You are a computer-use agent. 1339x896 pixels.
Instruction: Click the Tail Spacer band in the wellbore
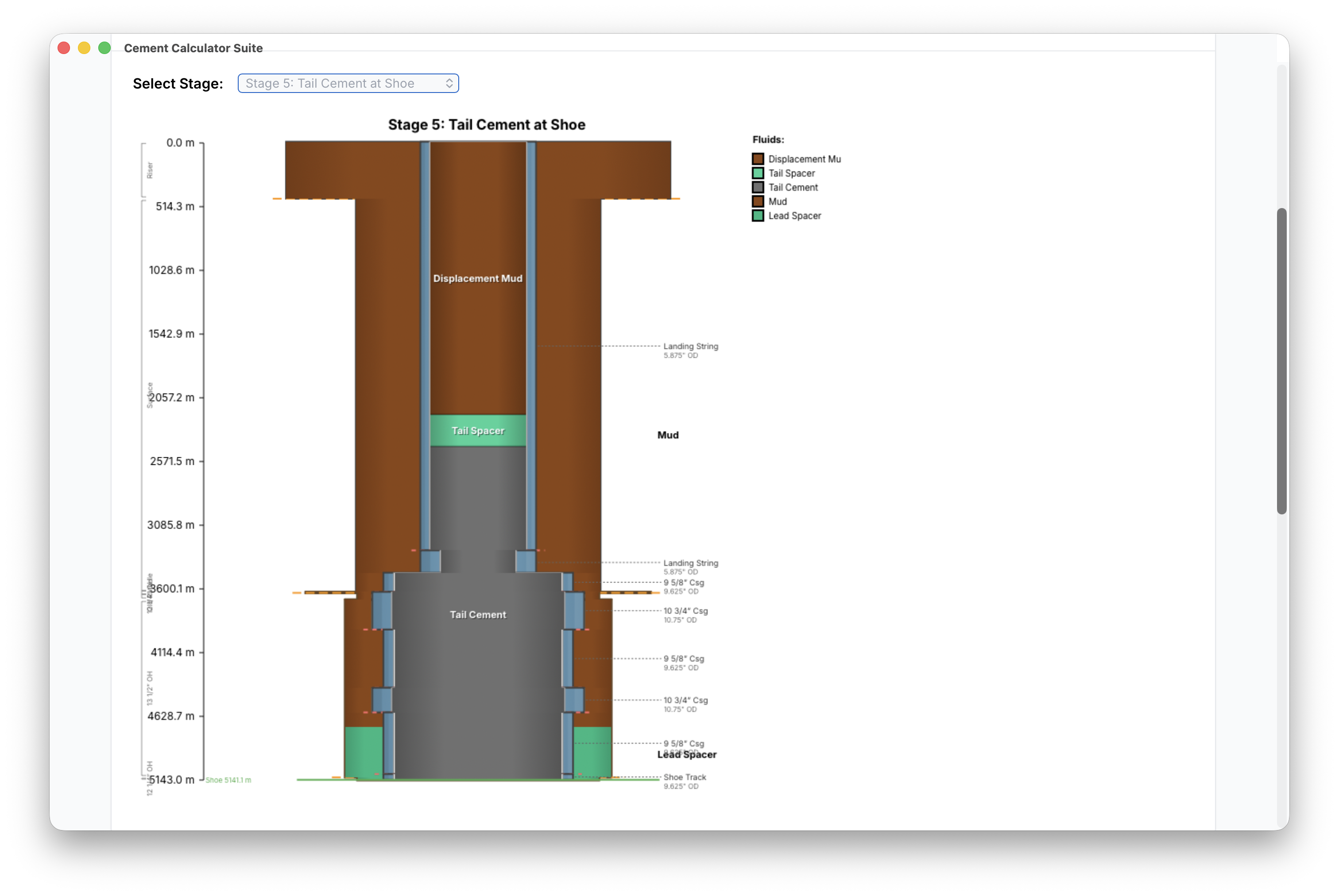(478, 430)
